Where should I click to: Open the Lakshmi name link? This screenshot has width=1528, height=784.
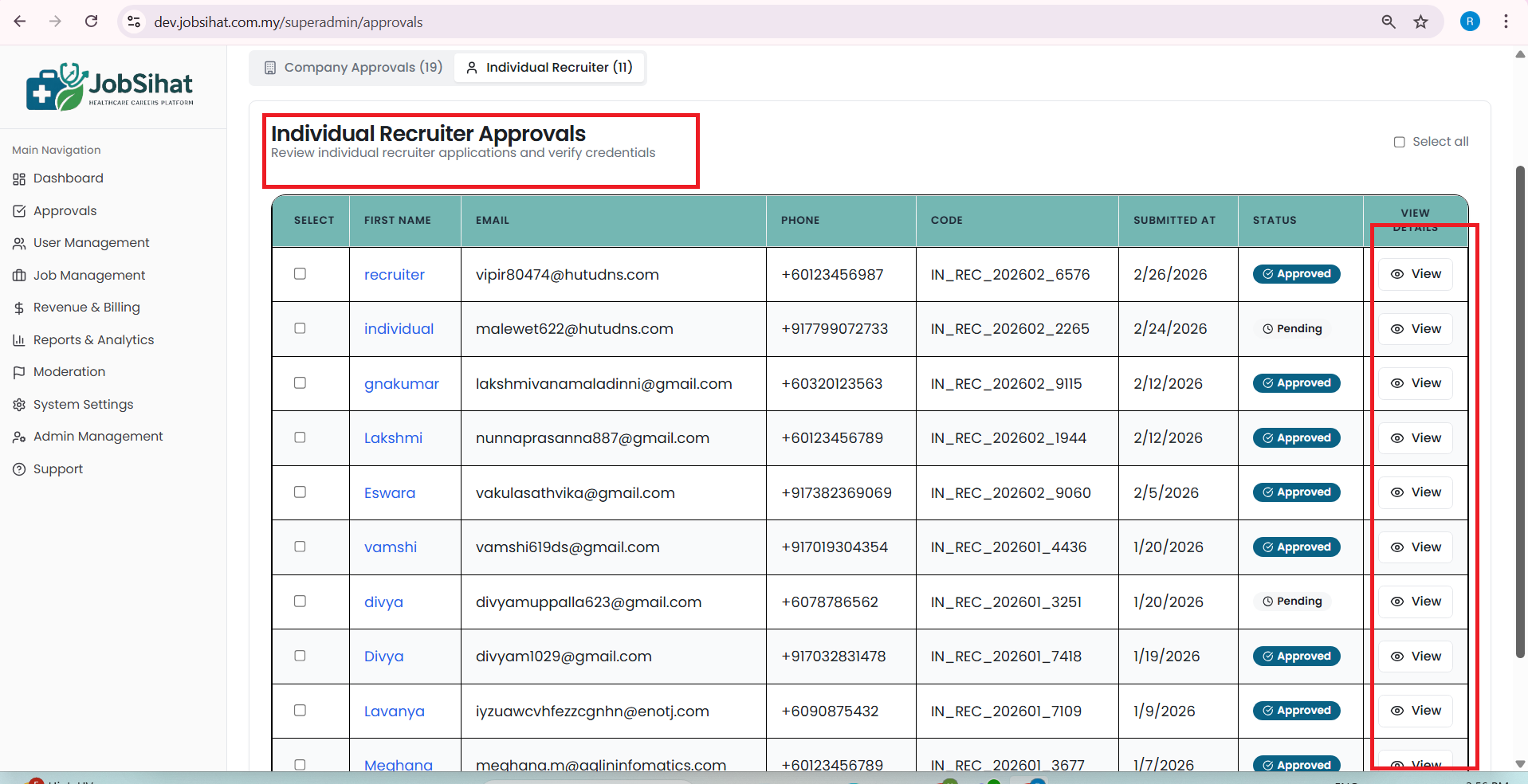(393, 438)
